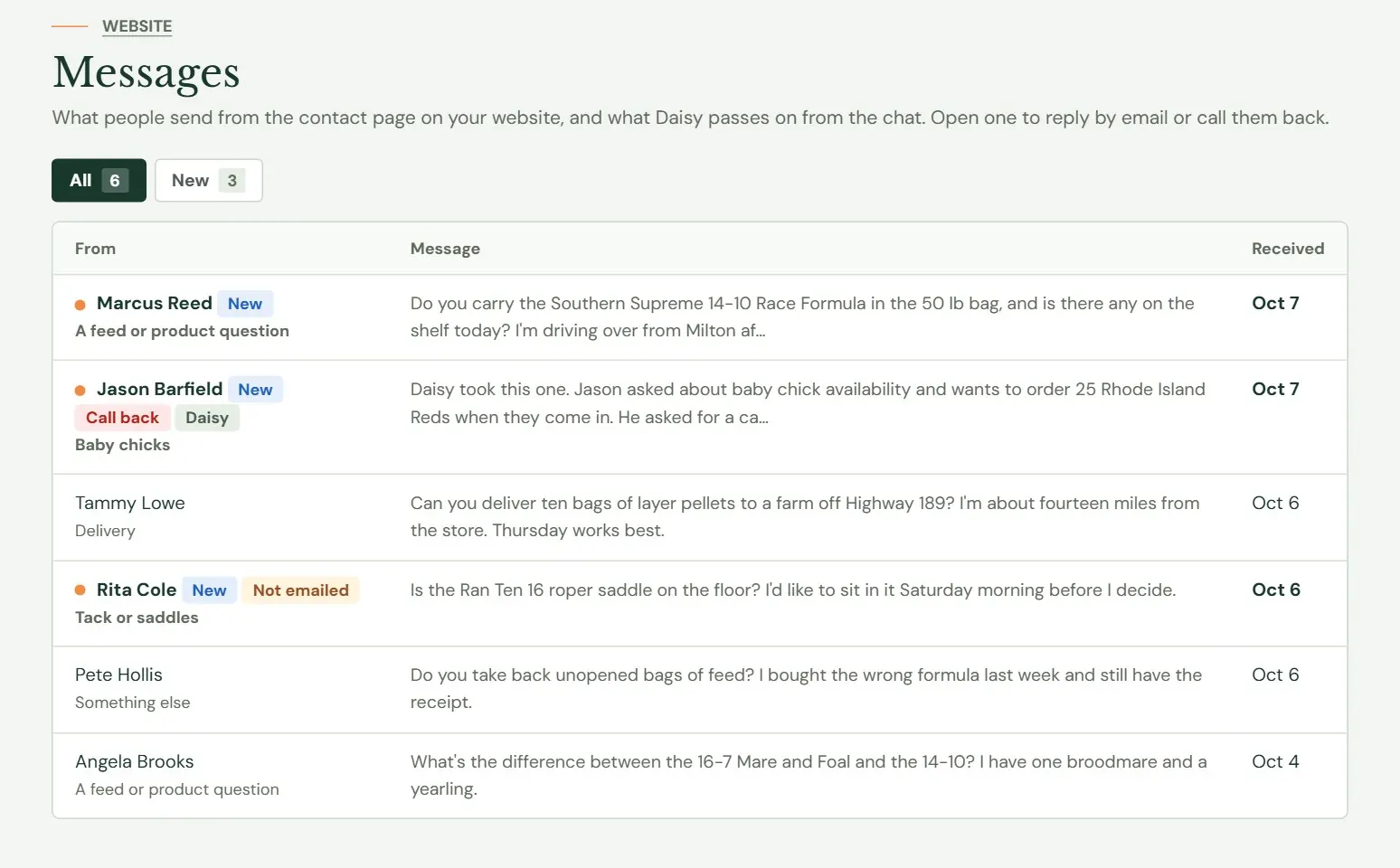
Task: Select Marcus Reed's topic 'A feed or product question'
Action: click(182, 331)
